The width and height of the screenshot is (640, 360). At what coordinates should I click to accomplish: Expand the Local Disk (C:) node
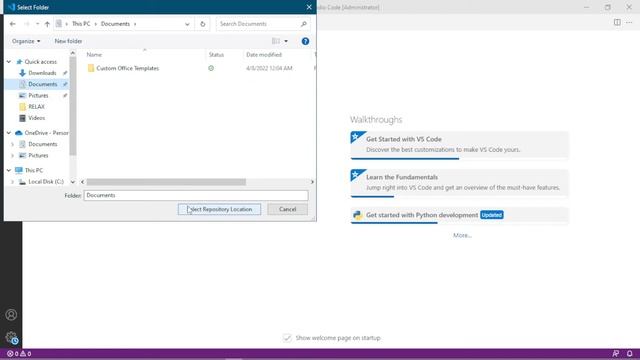[13, 182]
